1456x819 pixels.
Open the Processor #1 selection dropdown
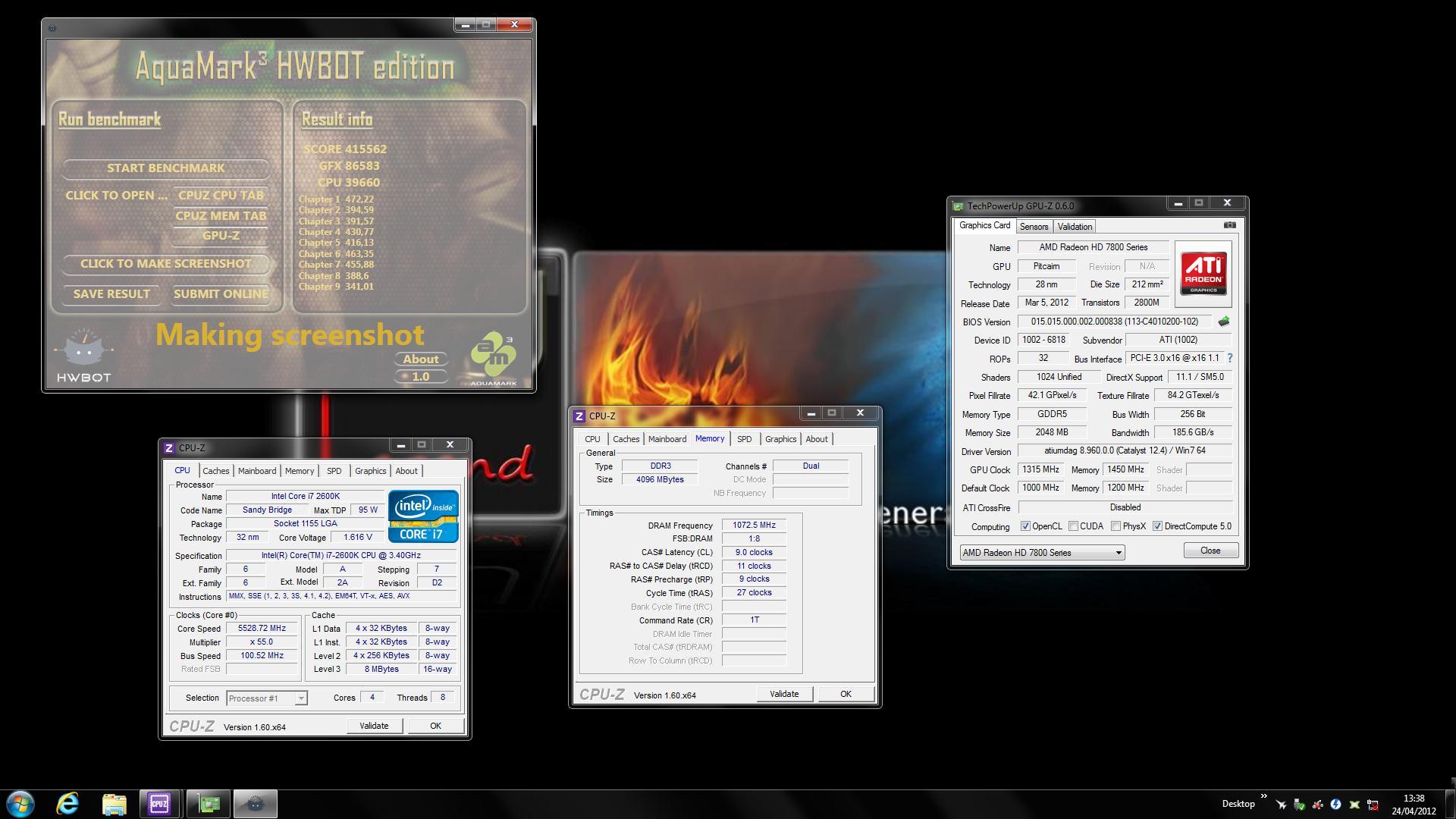pos(266,698)
